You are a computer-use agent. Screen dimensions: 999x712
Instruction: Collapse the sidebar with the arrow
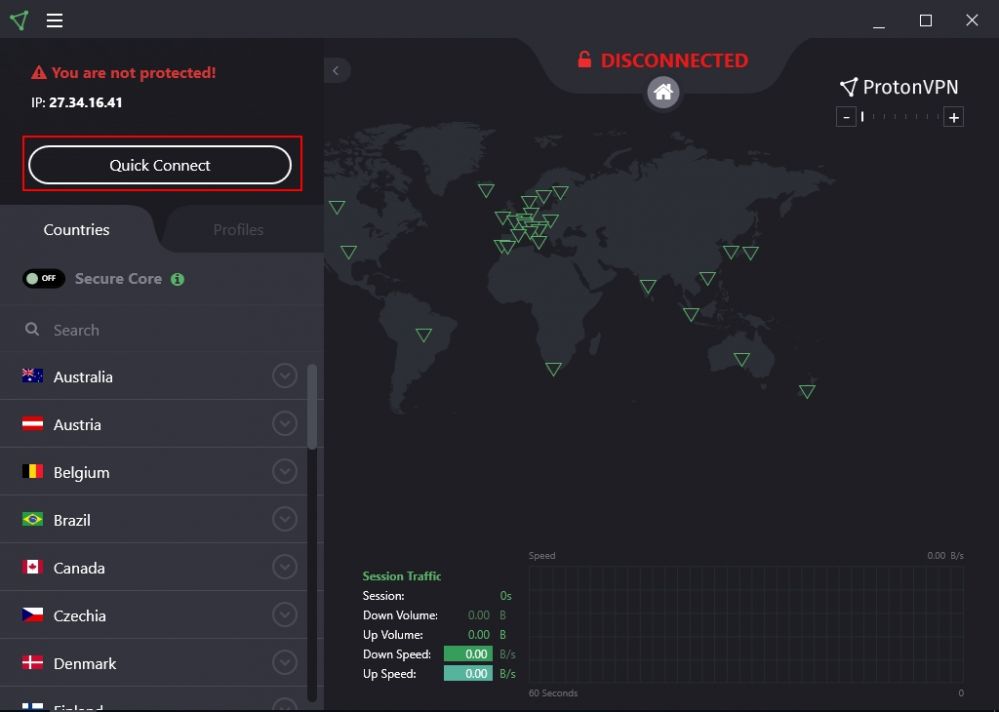point(336,70)
